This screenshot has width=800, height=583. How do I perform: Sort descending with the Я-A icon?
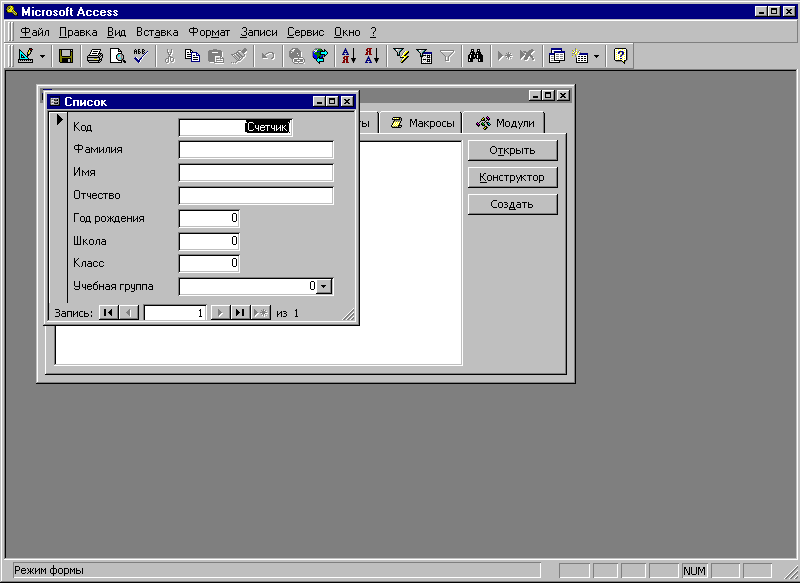372,56
